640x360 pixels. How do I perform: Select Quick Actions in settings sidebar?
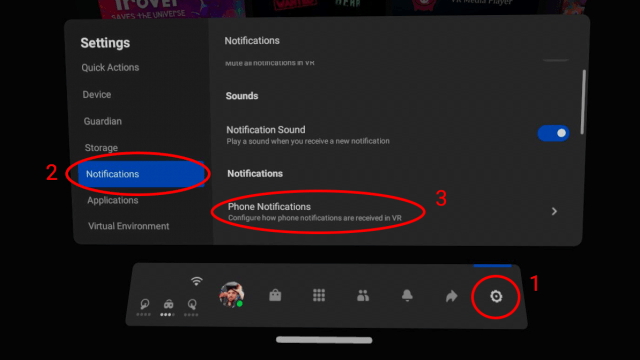(x=110, y=67)
